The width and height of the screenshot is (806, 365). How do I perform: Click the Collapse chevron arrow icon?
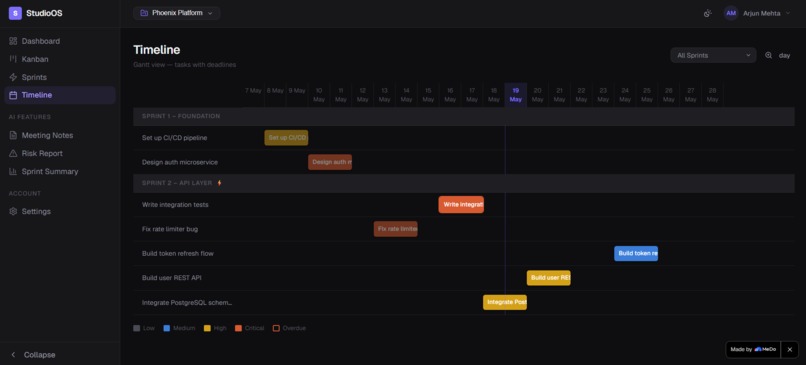(13, 355)
